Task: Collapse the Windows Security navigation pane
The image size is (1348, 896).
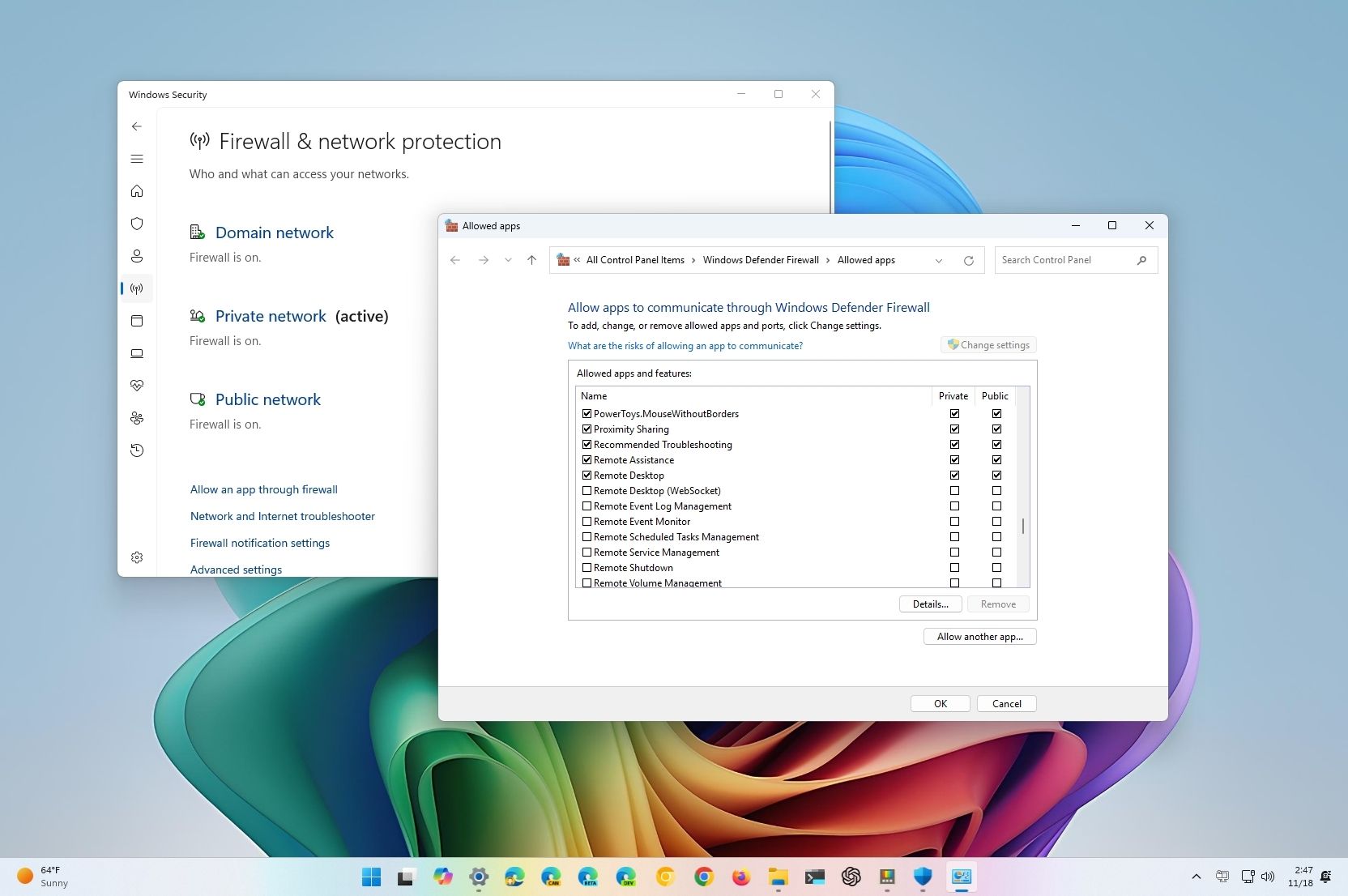Action: [x=137, y=159]
